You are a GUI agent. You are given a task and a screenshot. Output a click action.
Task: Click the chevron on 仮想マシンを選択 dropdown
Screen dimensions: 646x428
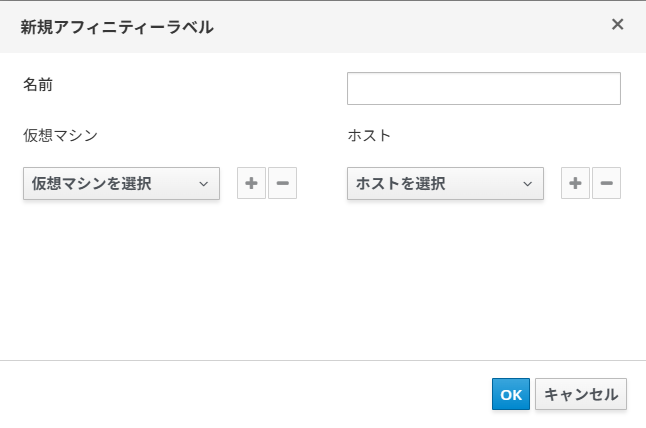[203, 184]
